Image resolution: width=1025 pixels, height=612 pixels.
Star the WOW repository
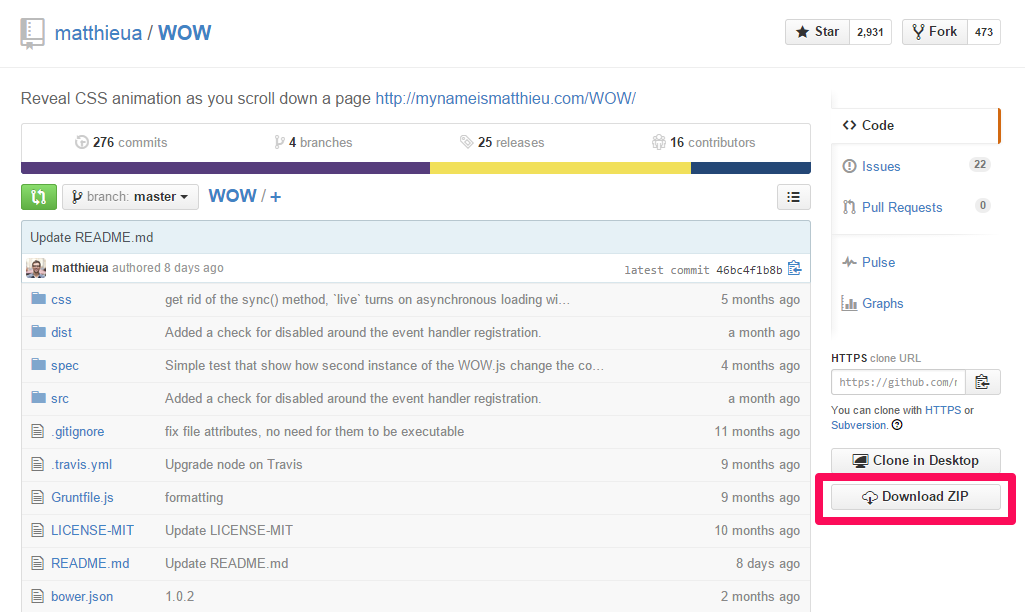[x=817, y=32]
